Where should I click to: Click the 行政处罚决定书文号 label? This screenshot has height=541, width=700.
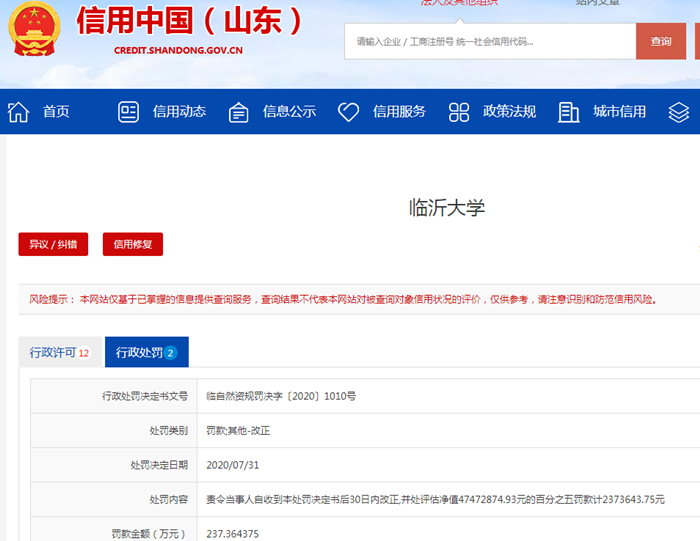pyautogui.click(x=145, y=396)
